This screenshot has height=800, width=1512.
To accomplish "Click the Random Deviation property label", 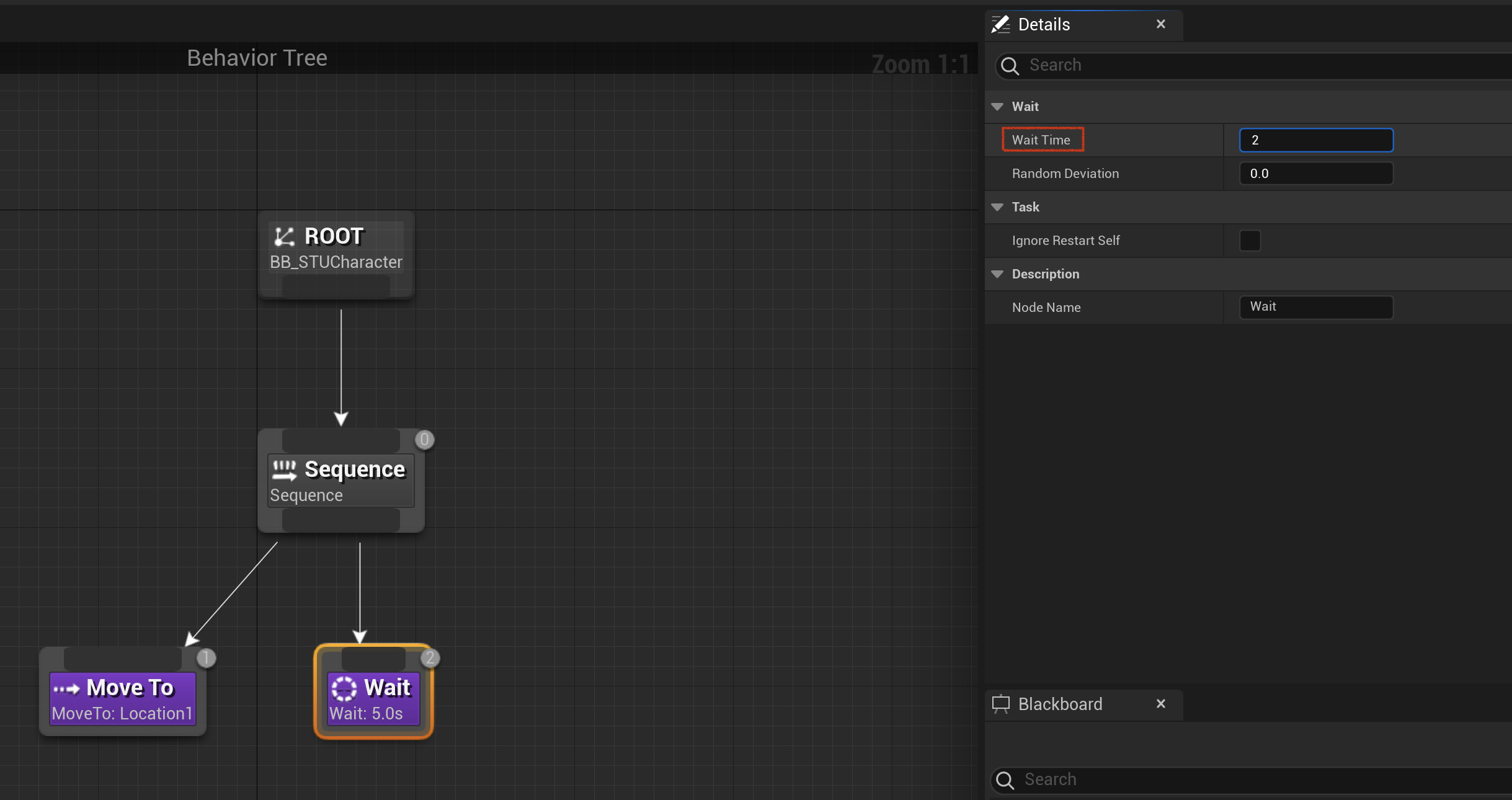I will pos(1065,174).
